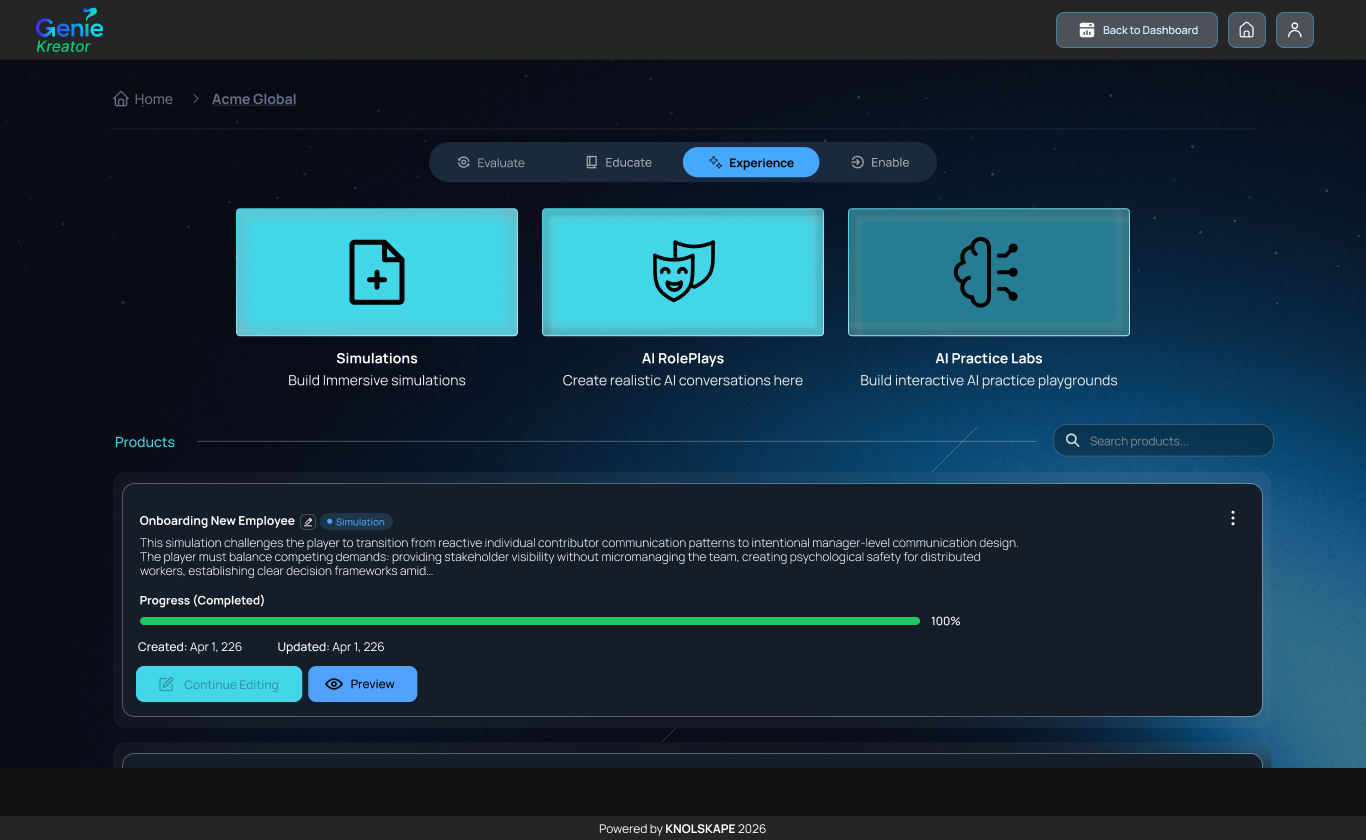Click the green progress bar
The width and height of the screenshot is (1366, 840).
pyautogui.click(x=530, y=621)
